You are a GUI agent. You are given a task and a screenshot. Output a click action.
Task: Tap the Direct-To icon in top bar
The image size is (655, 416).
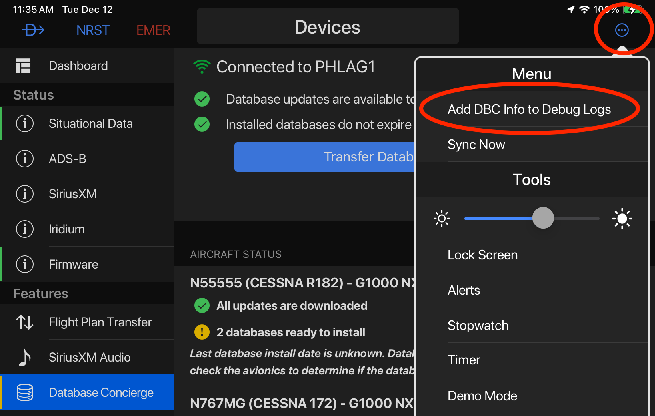[x=33, y=30]
